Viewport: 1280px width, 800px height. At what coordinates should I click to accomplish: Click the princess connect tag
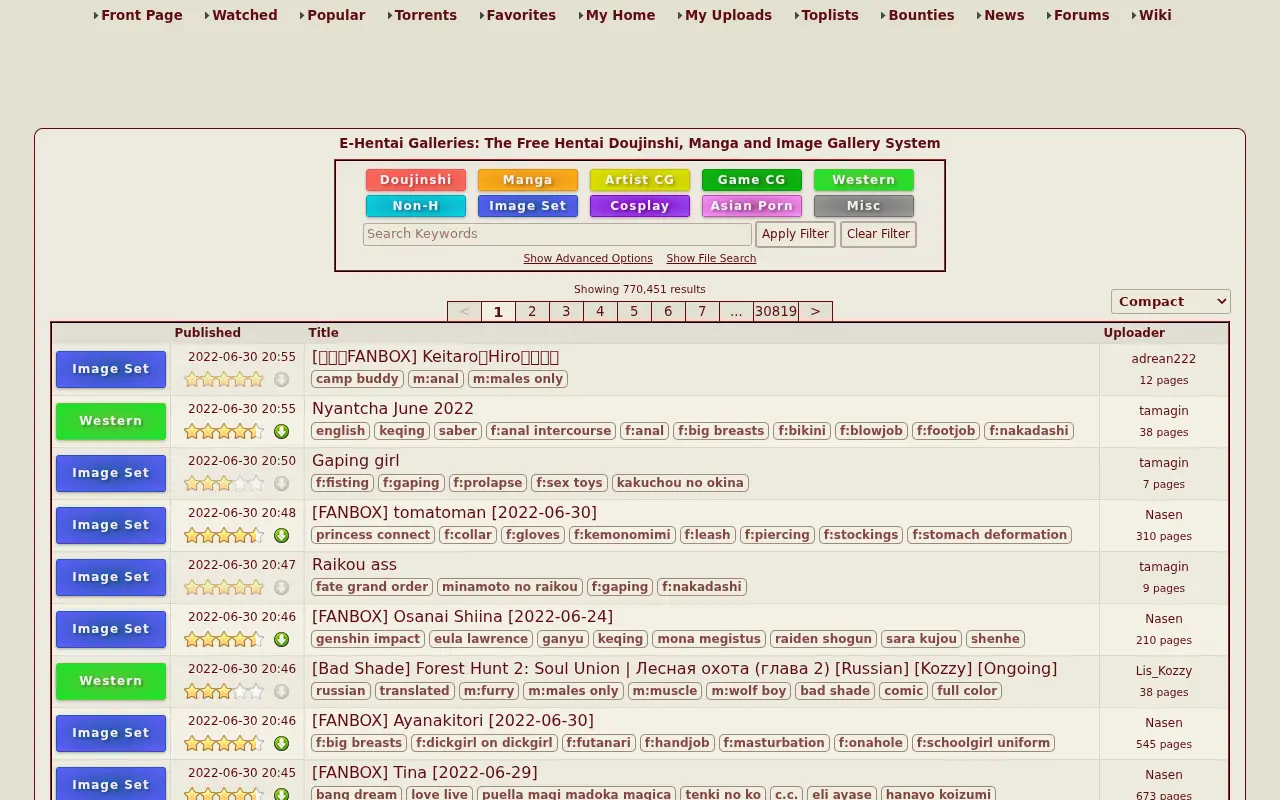click(x=373, y=535)
